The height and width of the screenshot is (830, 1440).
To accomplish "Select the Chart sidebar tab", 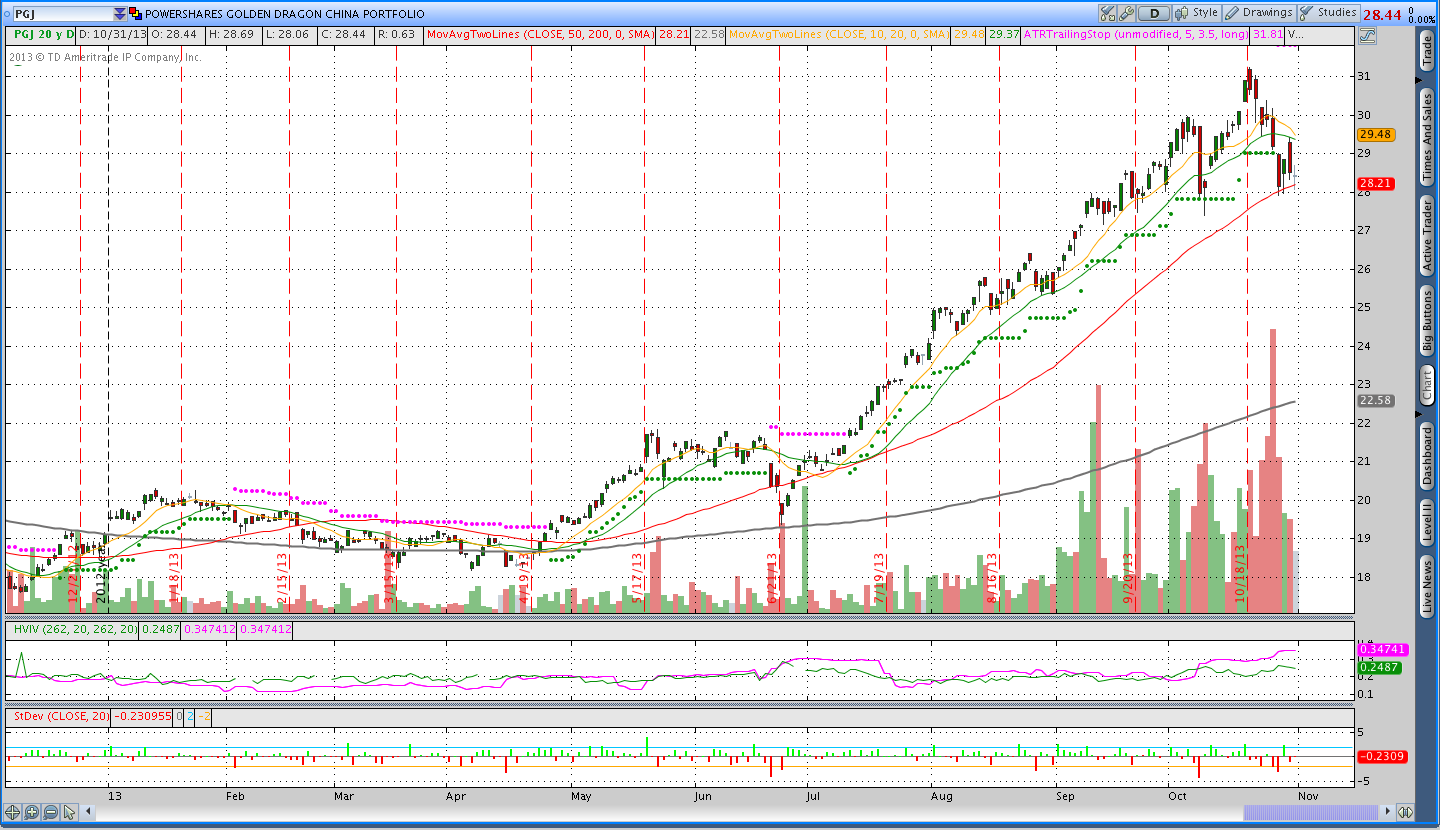I will click(x=1427, y=386).
